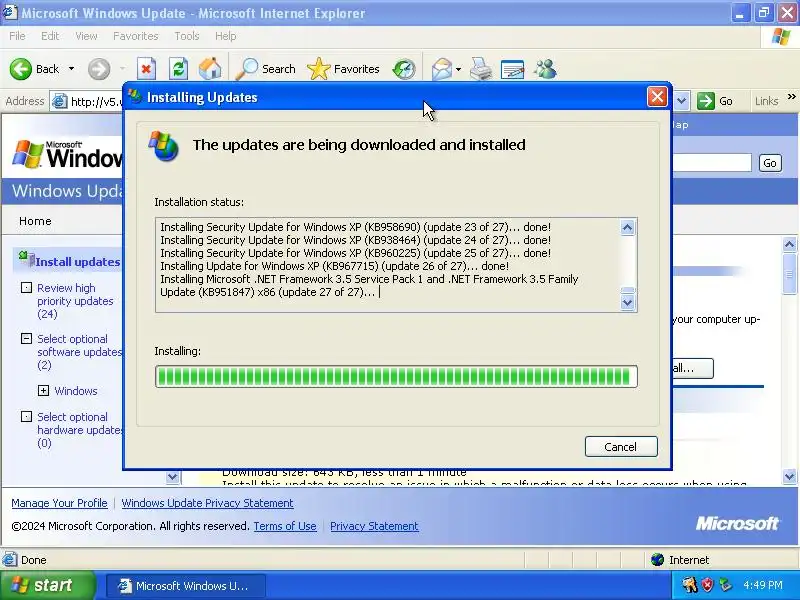Open the Edit menu
The width and height of the screenshot is (800, 600).
click(x=49, y=36)
